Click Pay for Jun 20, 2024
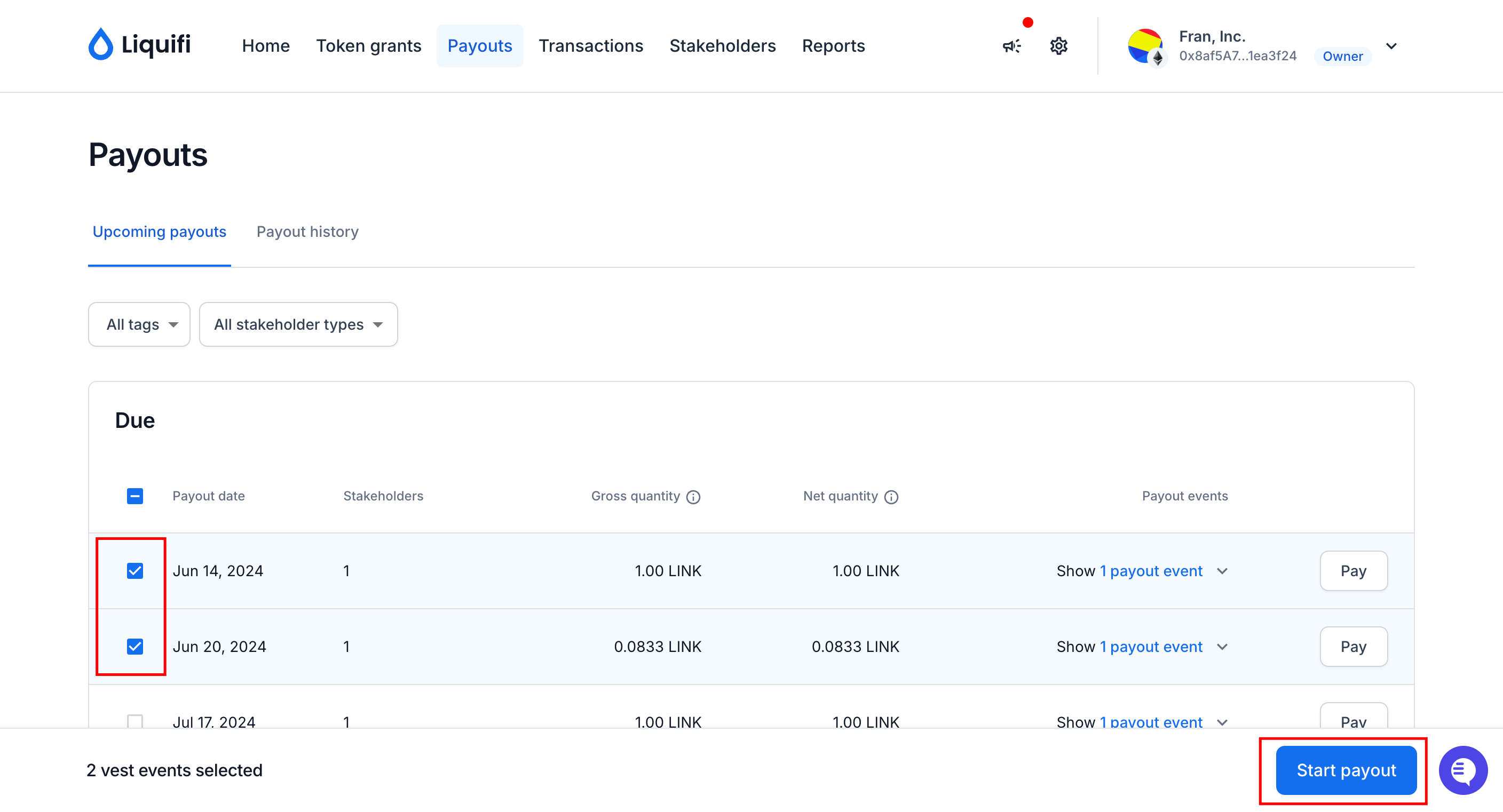Screen dimensions: 1503x812 click(1353, 646)
